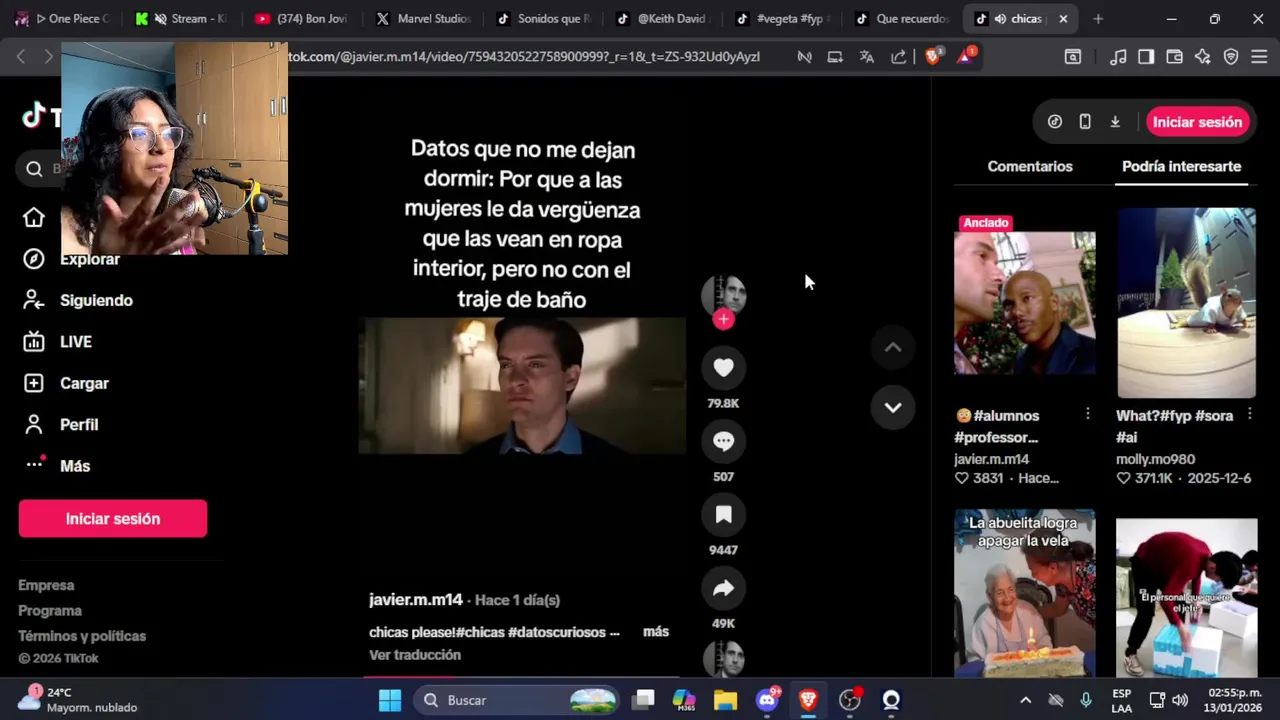
Task: Open the Brave VPN shield icon
Action: click(x=1231, y=57)
